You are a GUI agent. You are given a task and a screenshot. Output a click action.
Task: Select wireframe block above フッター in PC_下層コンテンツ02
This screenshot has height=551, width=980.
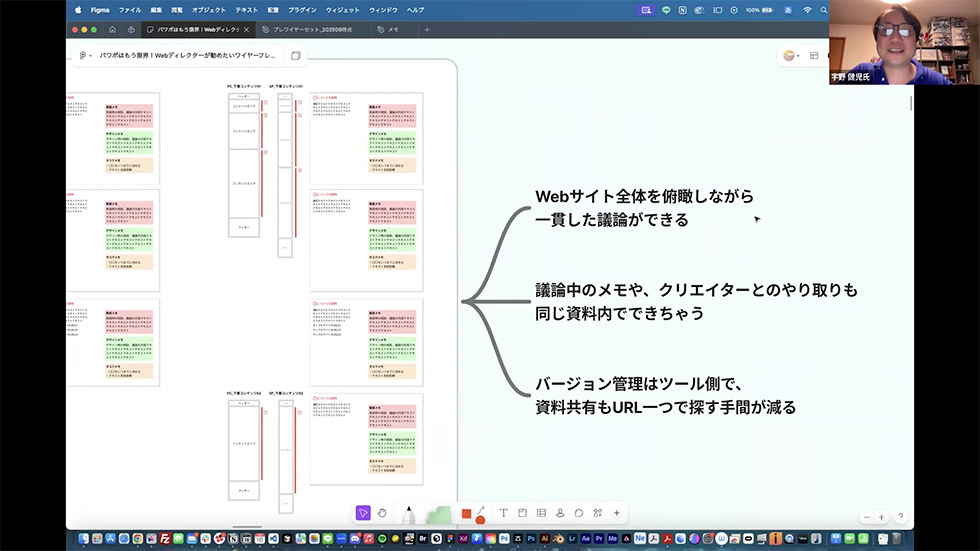coord(244,444)
